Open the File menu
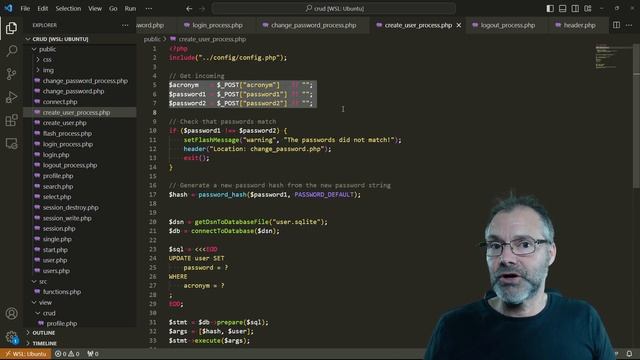 pos(25,9)
